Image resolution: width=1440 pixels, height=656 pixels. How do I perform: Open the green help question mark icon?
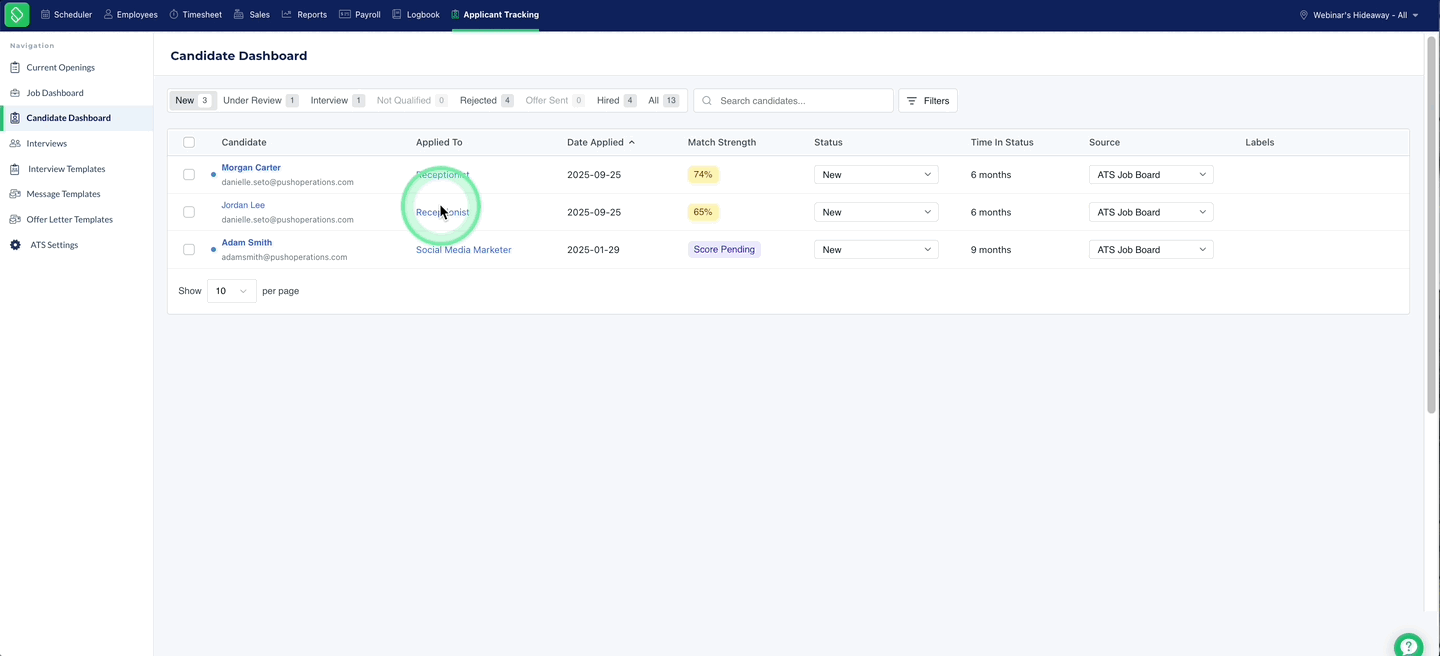tap(1408, 645)
